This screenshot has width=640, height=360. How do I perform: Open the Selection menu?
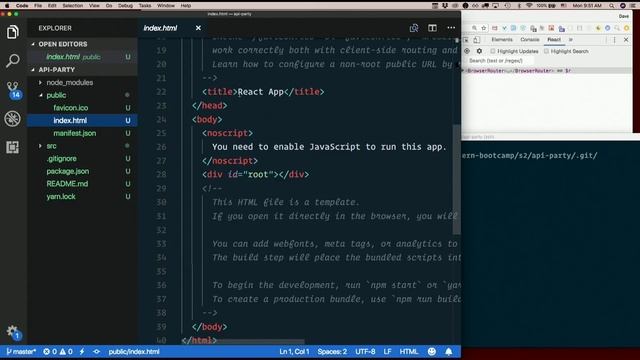click(x=73, y=6)
